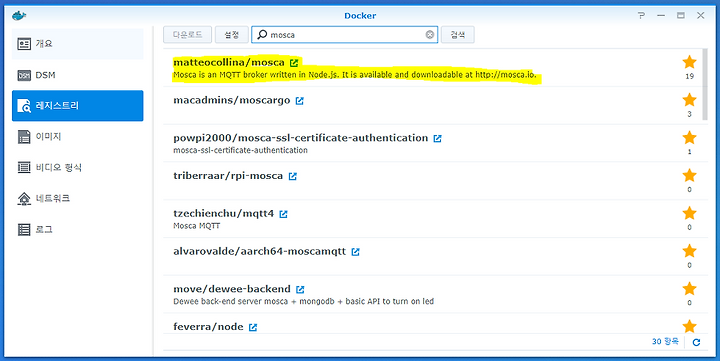Click star icon of tzechienchu/mqtt4
Screen dimensions: 720x361
pos(689,213)
